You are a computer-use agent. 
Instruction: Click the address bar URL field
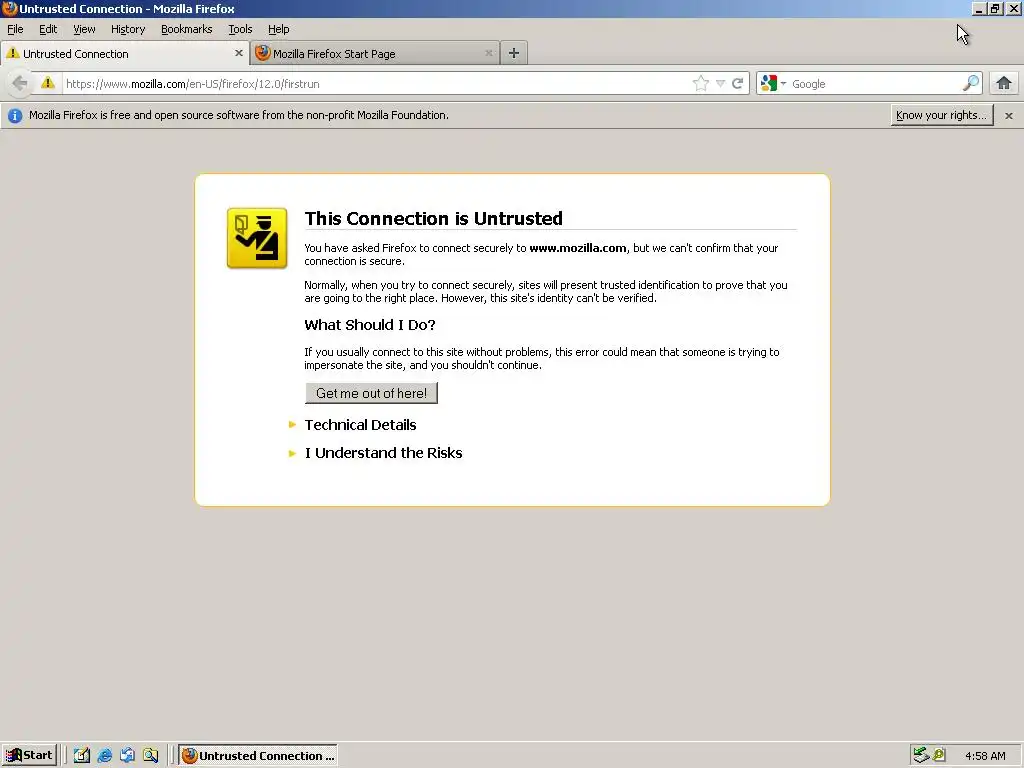tap(376, 84)
